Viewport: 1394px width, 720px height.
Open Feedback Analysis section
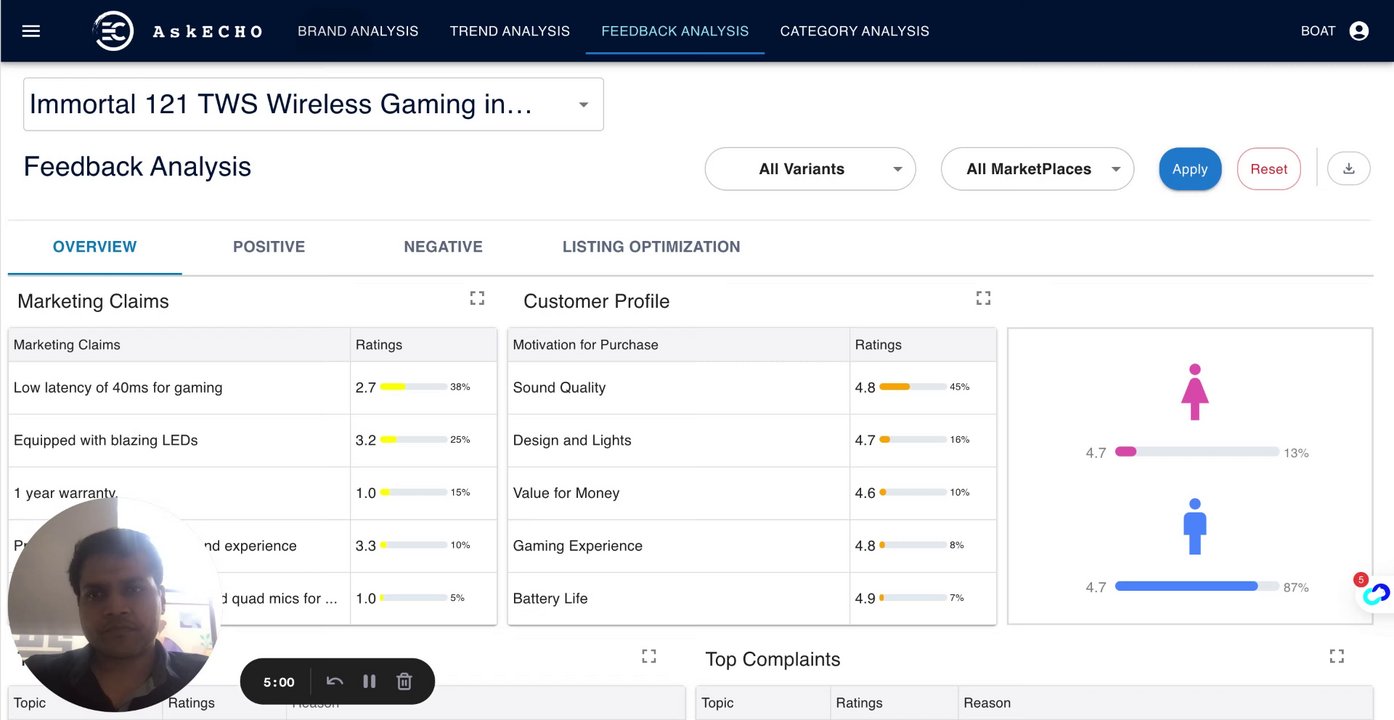[x=675, y=31]
